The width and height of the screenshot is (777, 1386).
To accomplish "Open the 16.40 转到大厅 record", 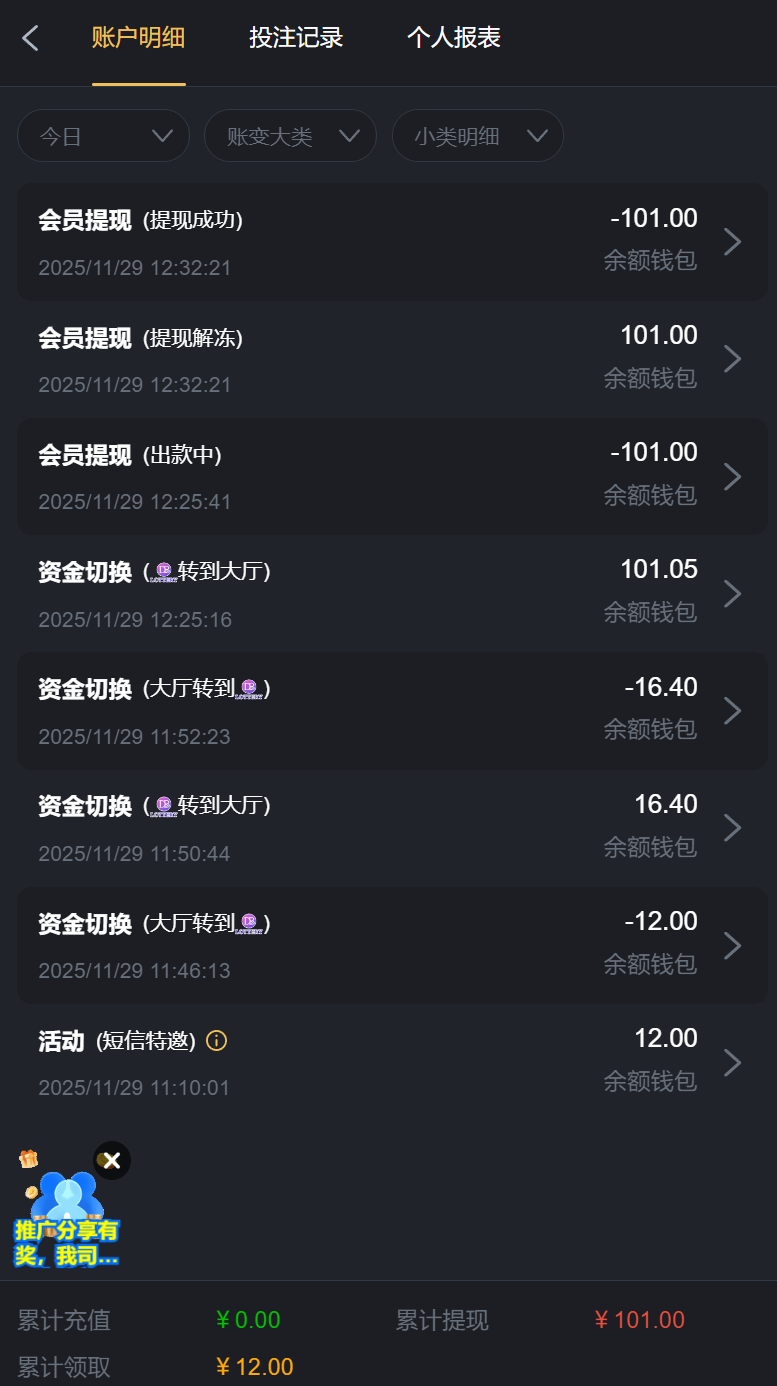I will (392, 828).
